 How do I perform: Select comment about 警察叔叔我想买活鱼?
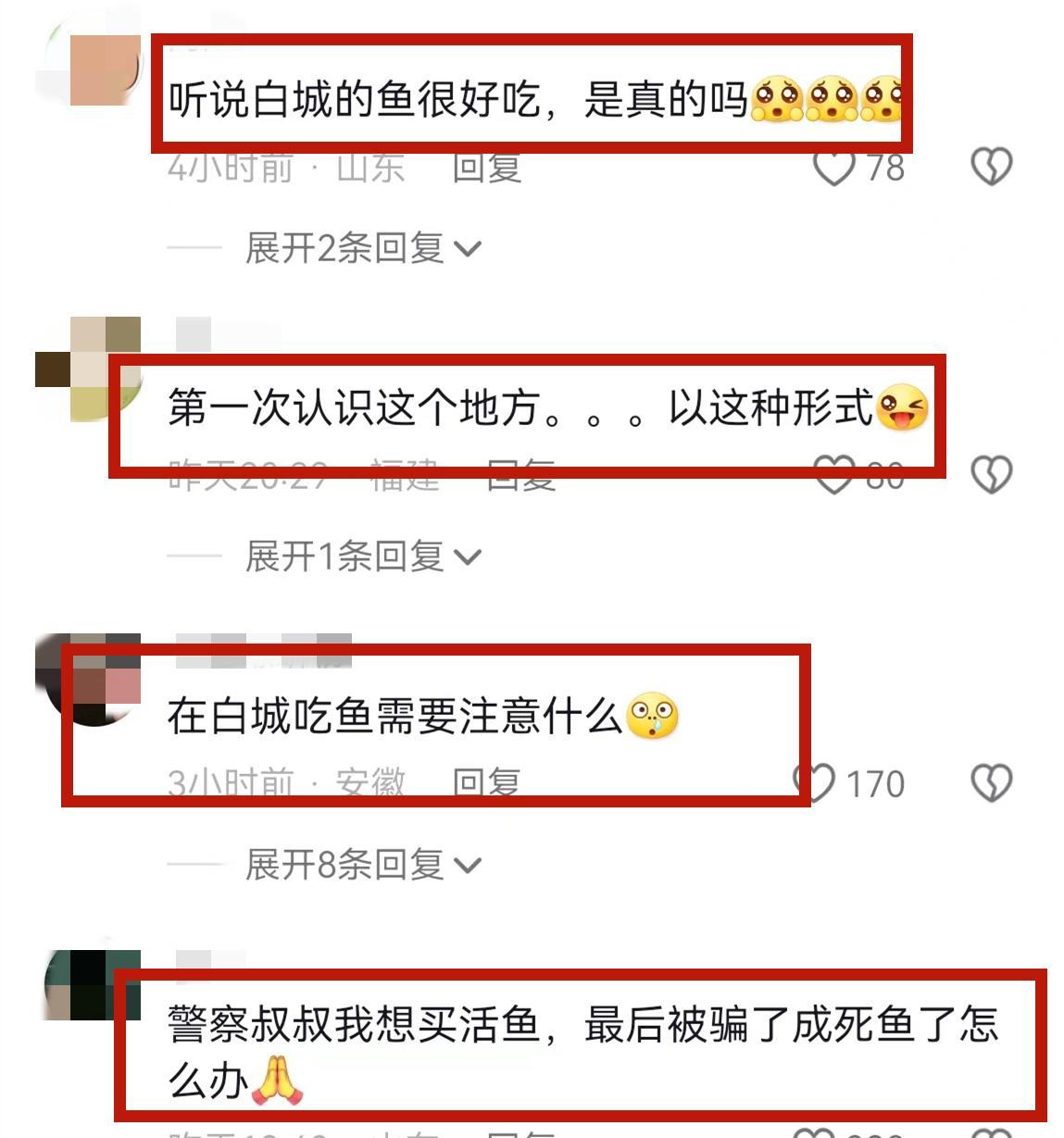pos(583,1051)
